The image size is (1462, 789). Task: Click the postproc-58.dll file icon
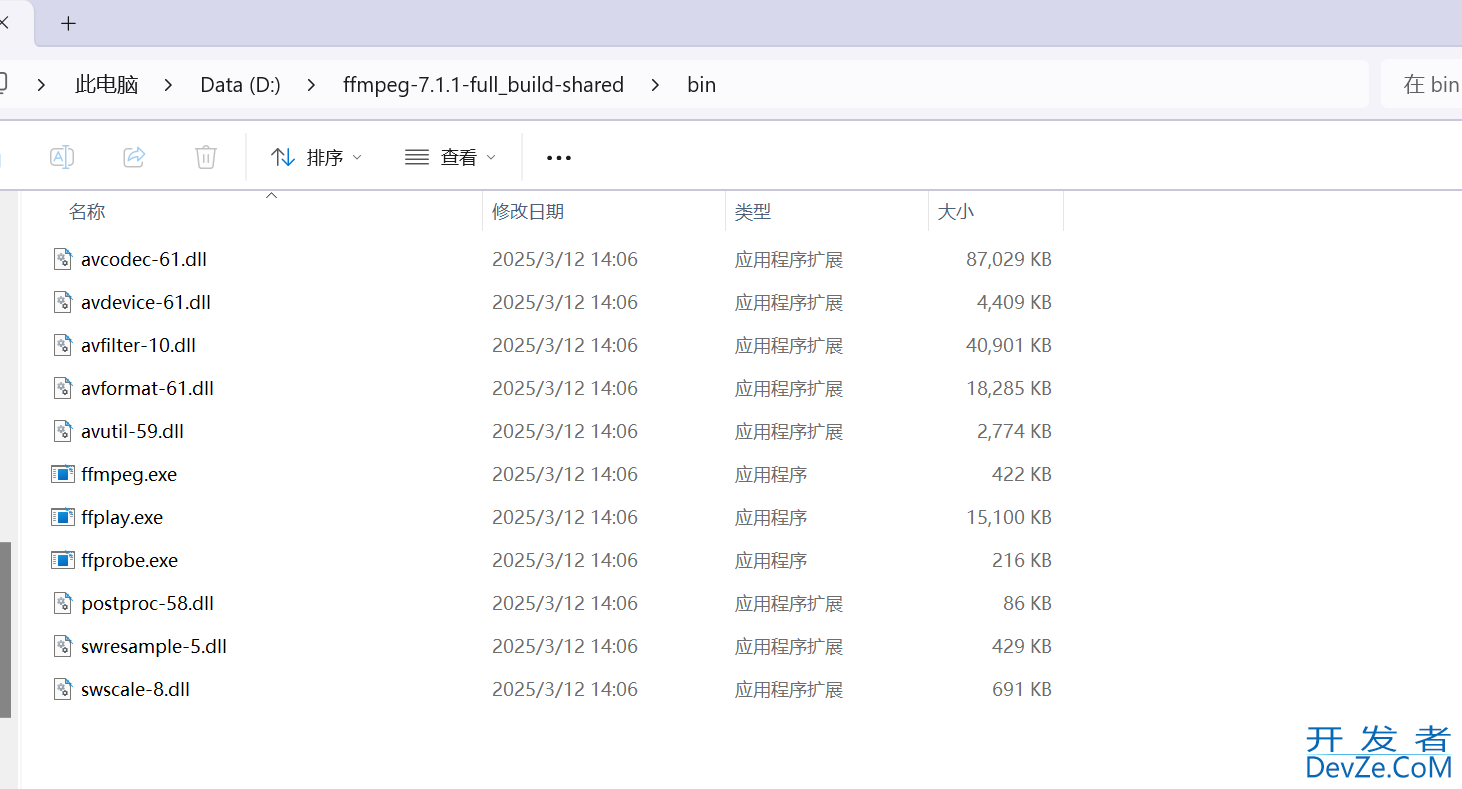[x=63, y=603]
